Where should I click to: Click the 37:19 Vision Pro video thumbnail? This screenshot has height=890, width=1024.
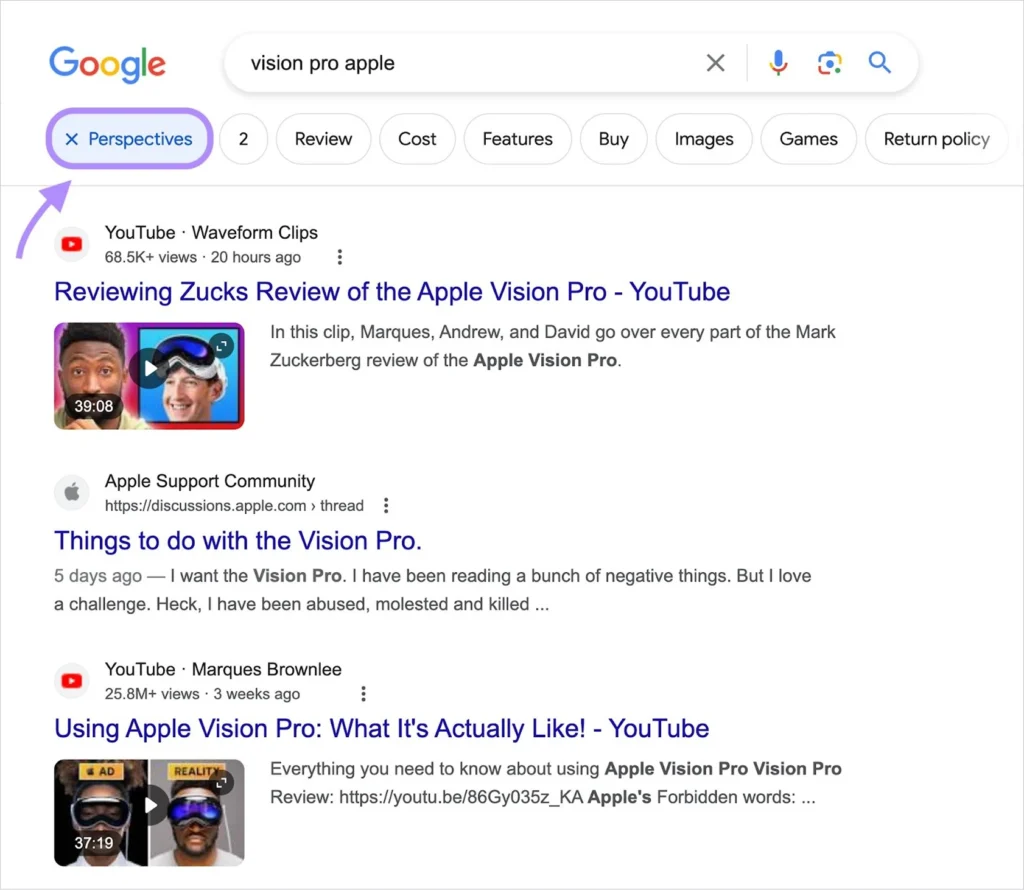149,812
